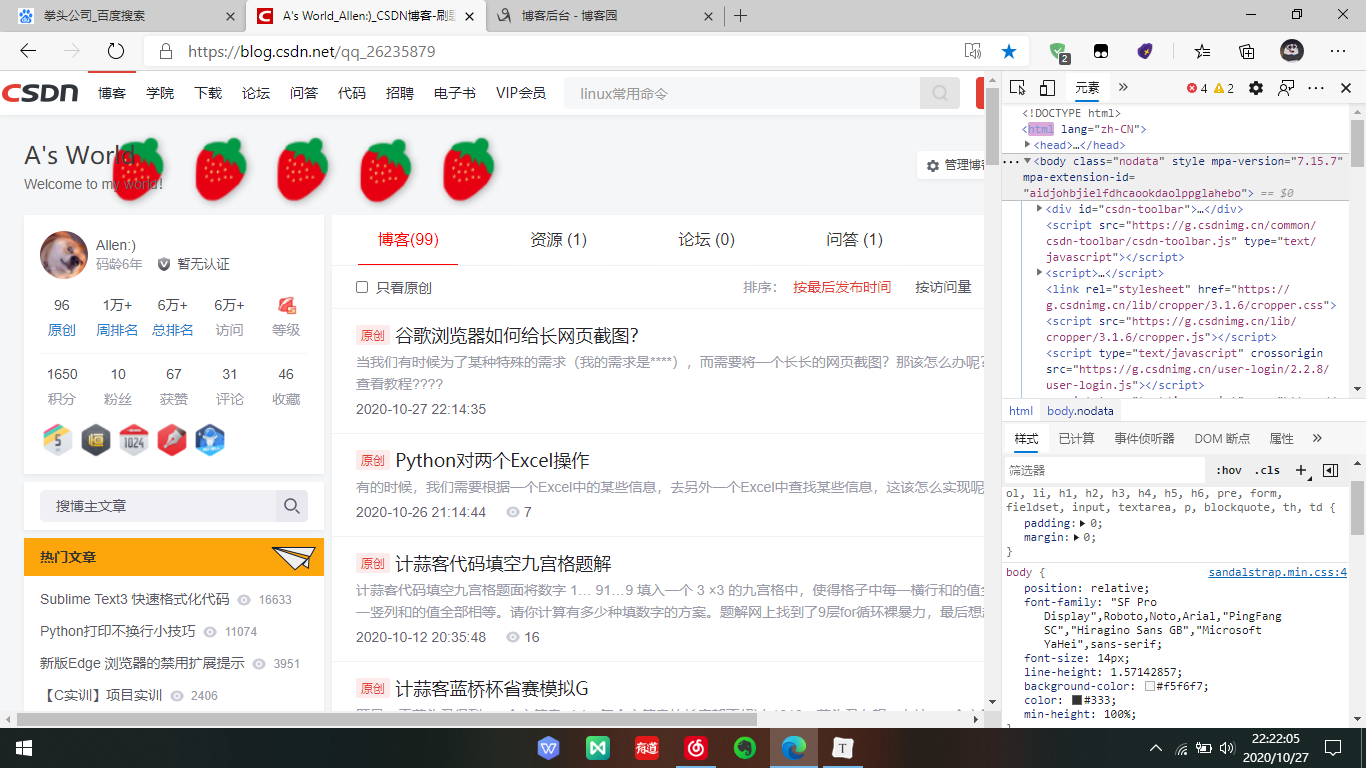Click the red error count badge in DevTools
This screenshot has width=1366, height=768.
point(1197,88)
